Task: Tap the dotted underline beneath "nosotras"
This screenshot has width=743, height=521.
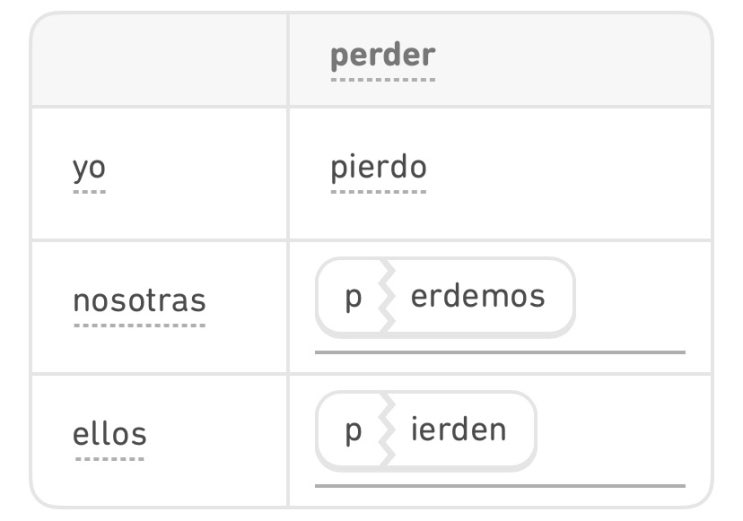Action: [x=139, y=325]
